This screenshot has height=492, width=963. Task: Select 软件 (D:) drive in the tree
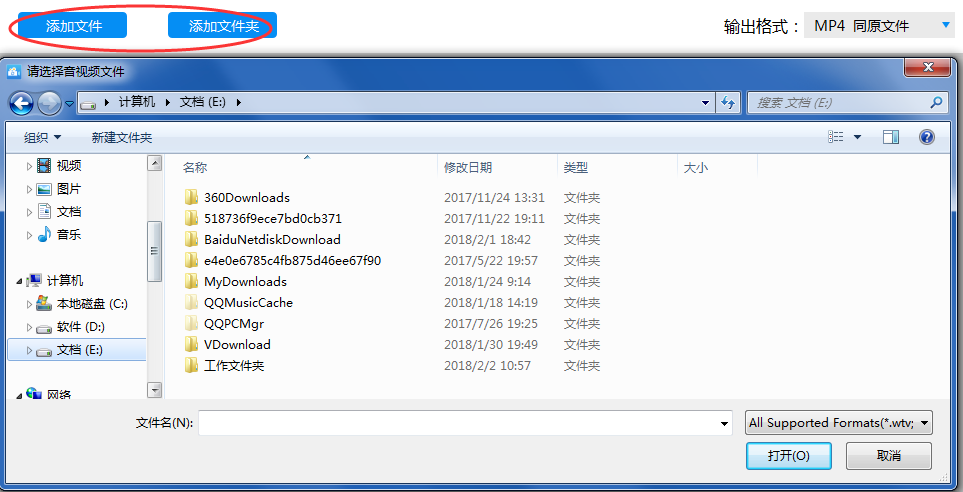pos(80,327)
